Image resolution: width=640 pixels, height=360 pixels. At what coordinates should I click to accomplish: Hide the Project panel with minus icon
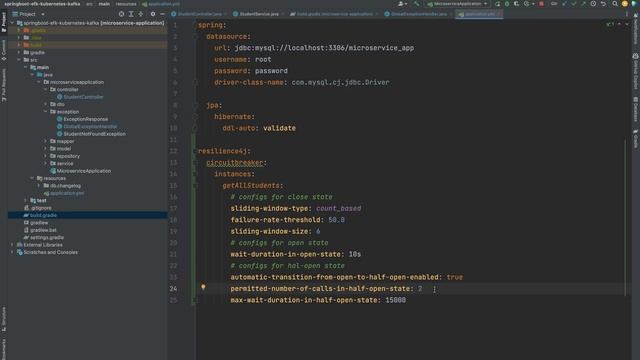point(162,14)
